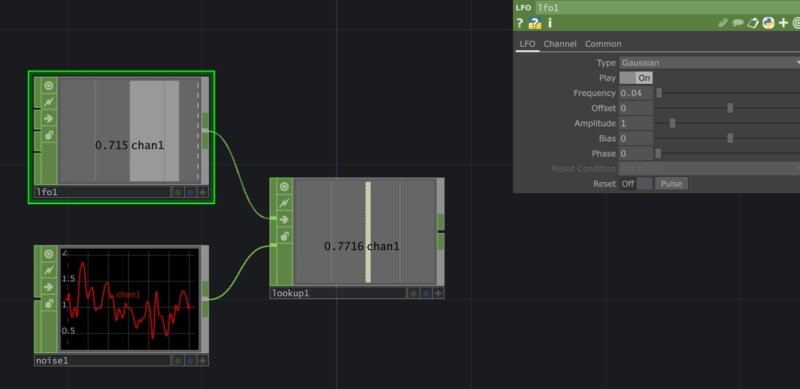Toggle Bypass arrow flag on noise1 node

coord(49,287)
